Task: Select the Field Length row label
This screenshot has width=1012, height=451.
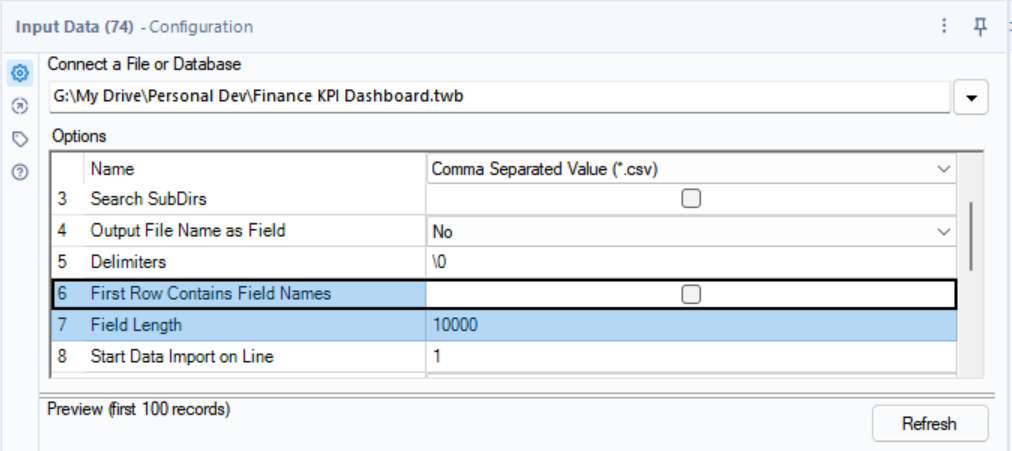Action: [136, 325]
